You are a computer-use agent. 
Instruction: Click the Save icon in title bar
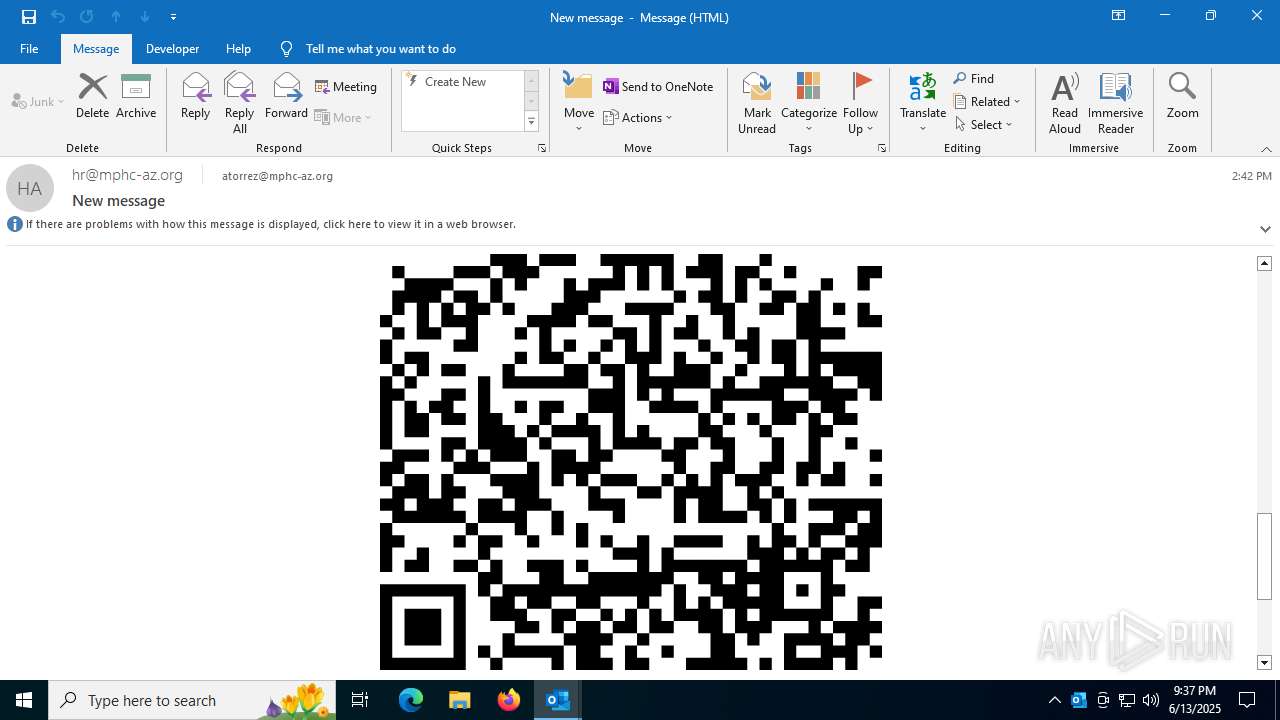click(x=29, y=17)
